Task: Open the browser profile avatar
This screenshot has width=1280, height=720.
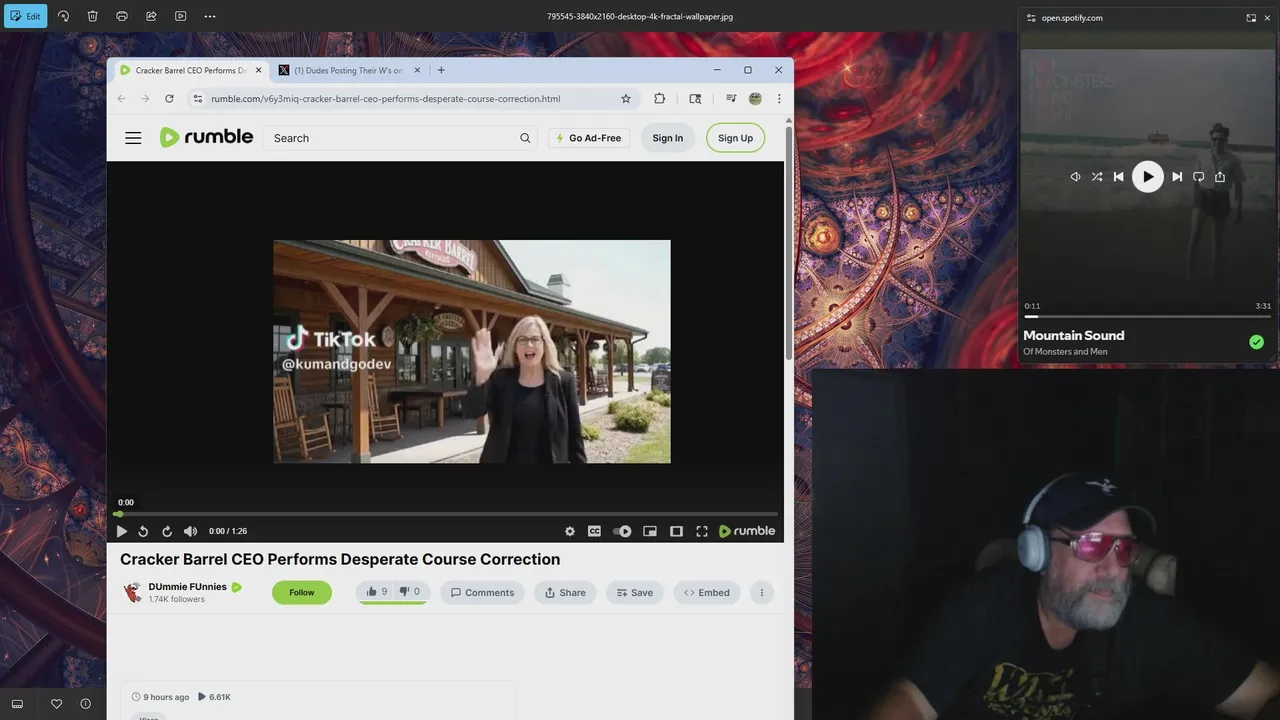Action: 755,98
